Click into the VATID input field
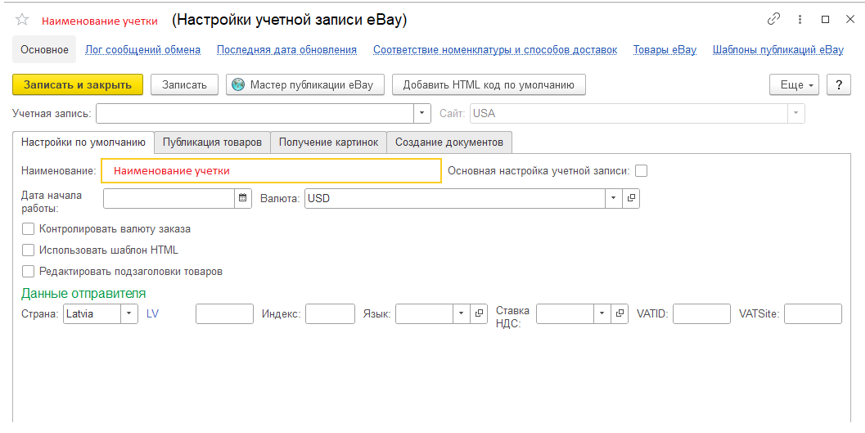This screenshot has width=865, height=433. click(x=701, y=313)
